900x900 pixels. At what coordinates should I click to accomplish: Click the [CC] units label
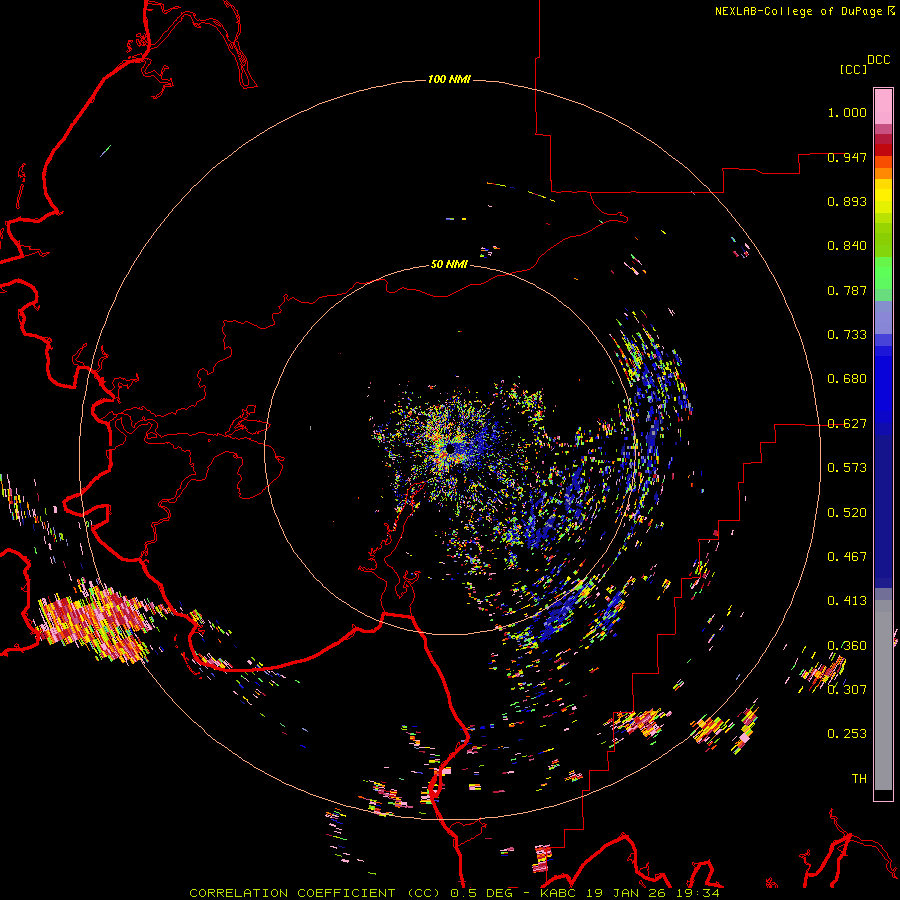pyautogui.click(x=854, y=69)
